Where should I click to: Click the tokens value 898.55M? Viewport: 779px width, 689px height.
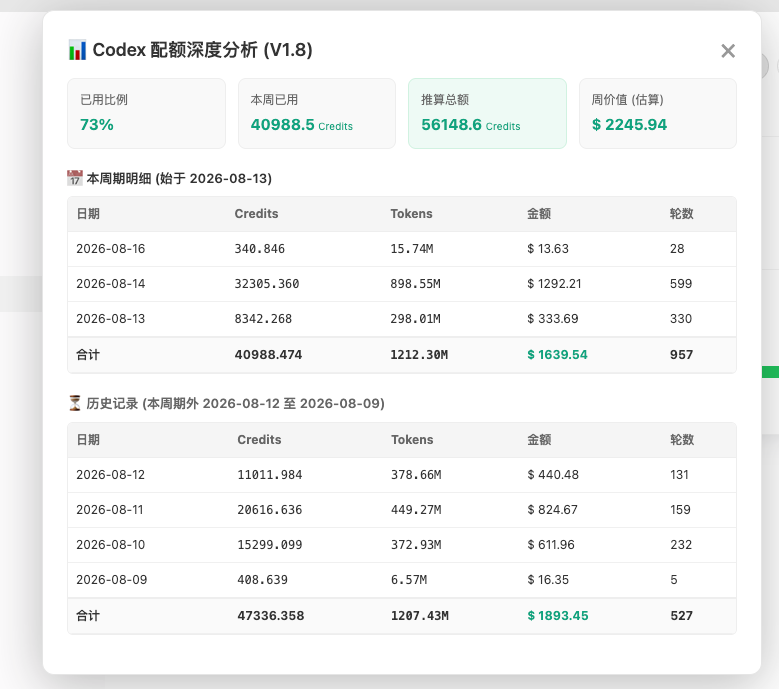point(415,284)
